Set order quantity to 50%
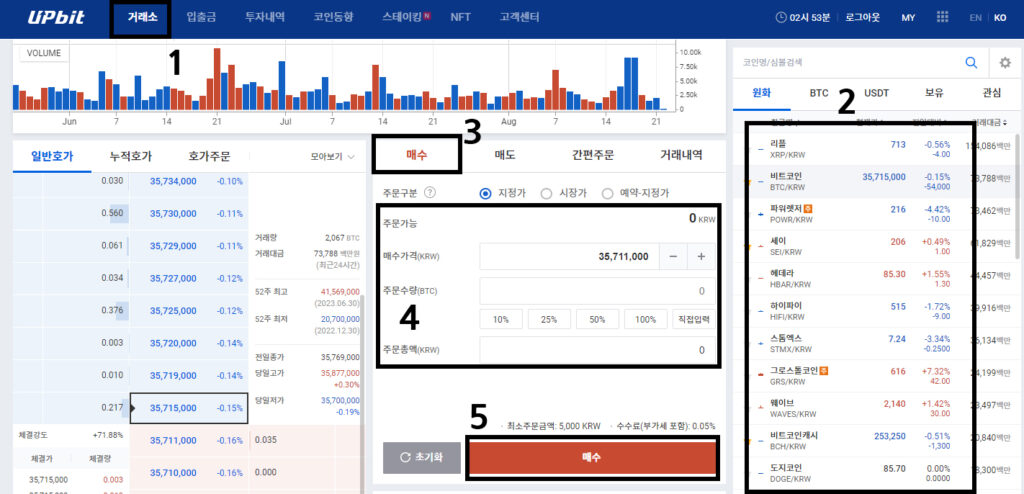 598,320
